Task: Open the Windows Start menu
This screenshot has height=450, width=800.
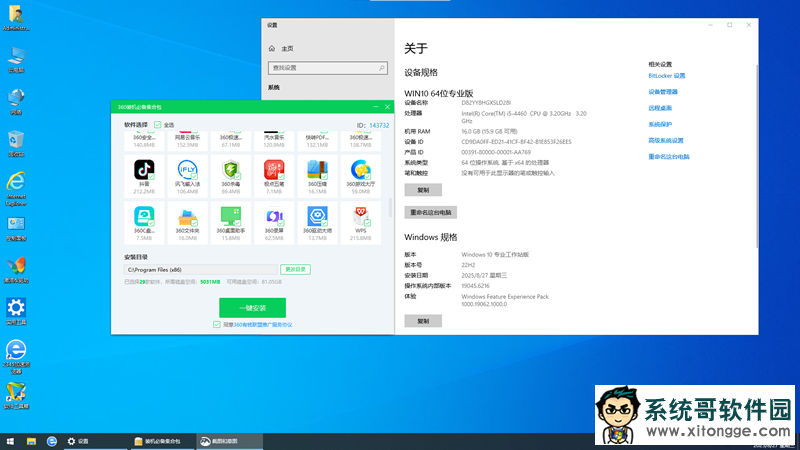Action: coord(10,441)
